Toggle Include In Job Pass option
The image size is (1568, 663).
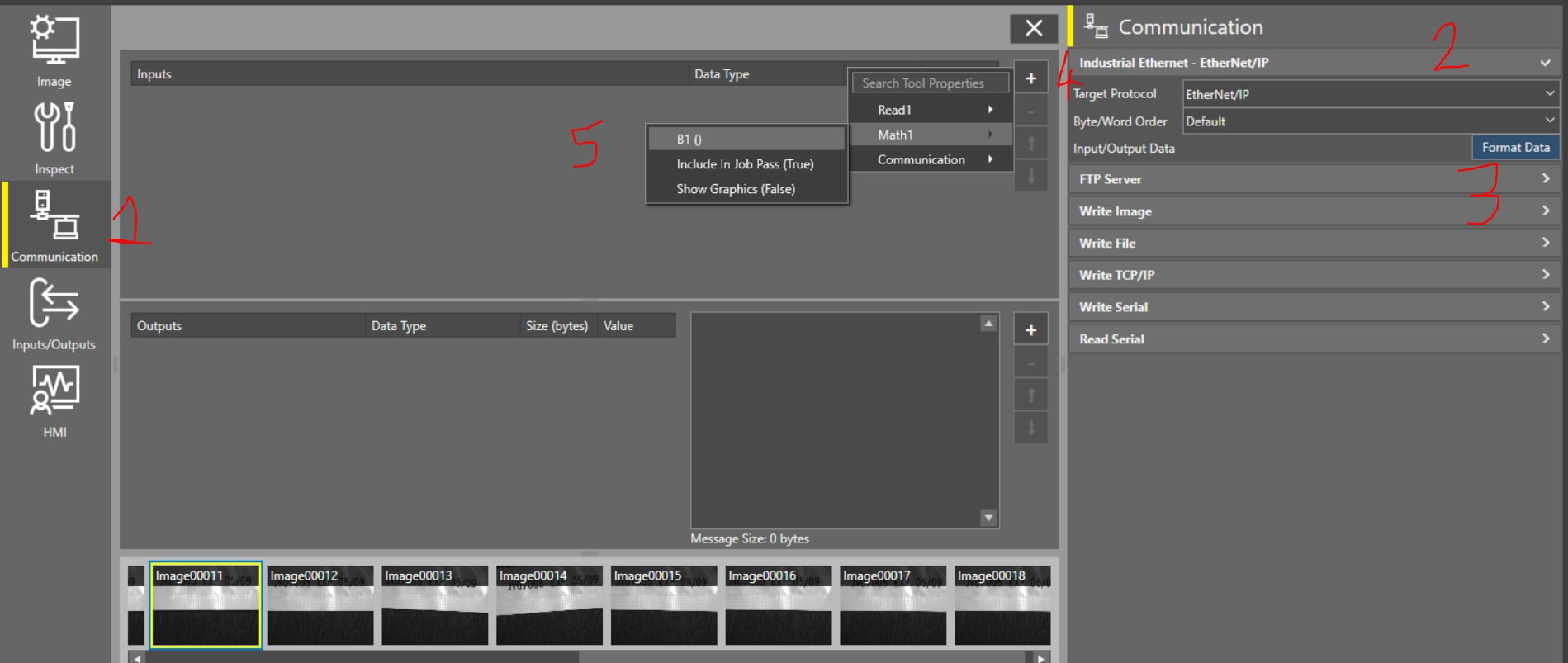[x=745, y=164]
